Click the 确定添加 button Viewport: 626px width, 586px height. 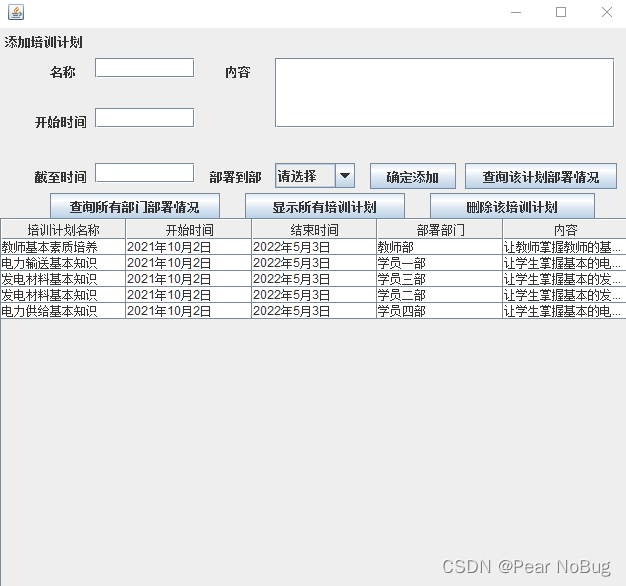[413, 176]
